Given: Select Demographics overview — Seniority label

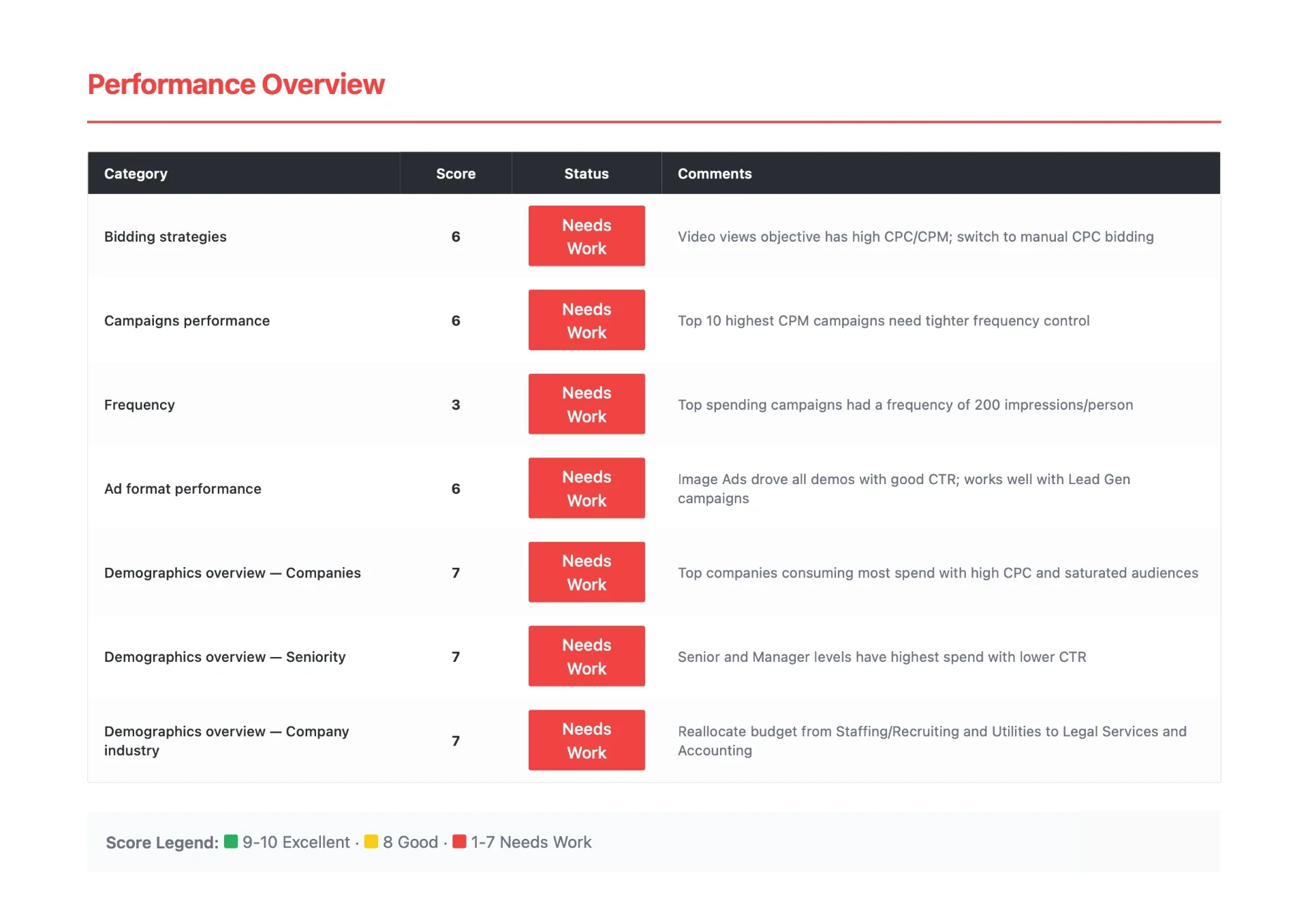Looking at the screenshot, I should (x=225, y=657).
